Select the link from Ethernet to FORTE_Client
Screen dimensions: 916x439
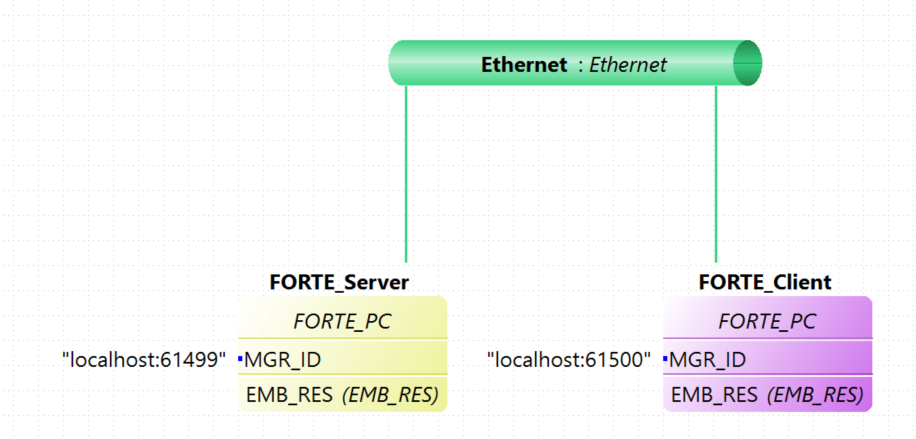(x=716, y=174)
